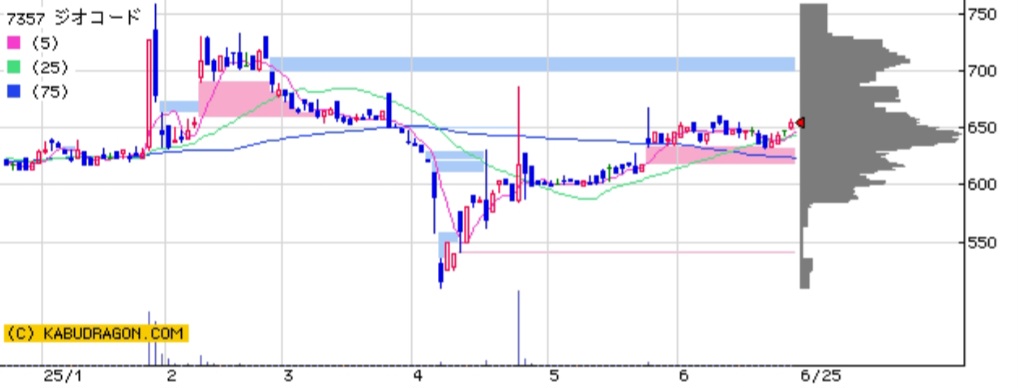The image size is (1023, 388).
Task: Click the 600 price axis label
Action: [983, 185]
